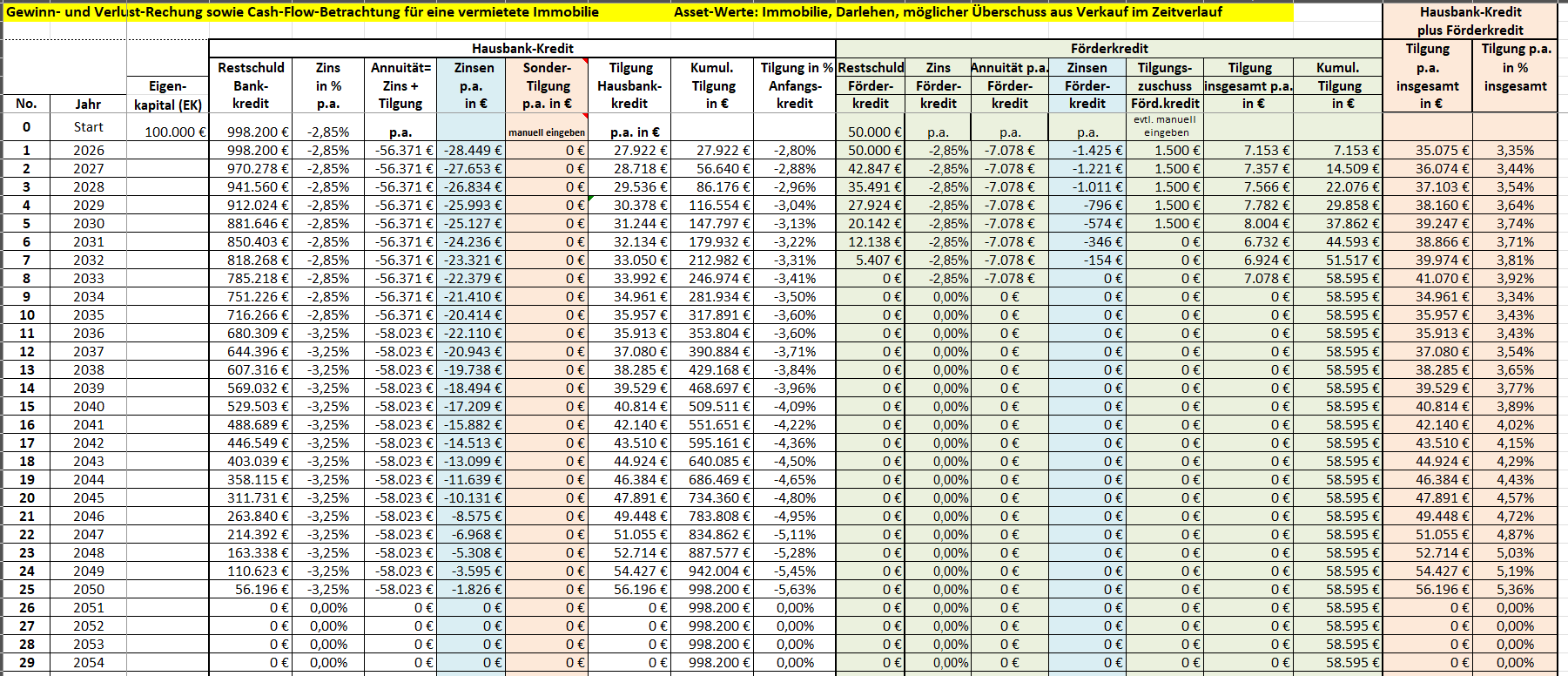Click the green 'Förderkredit' section header
Viewport: 1568px width, 676px height.
(1108, 49)
